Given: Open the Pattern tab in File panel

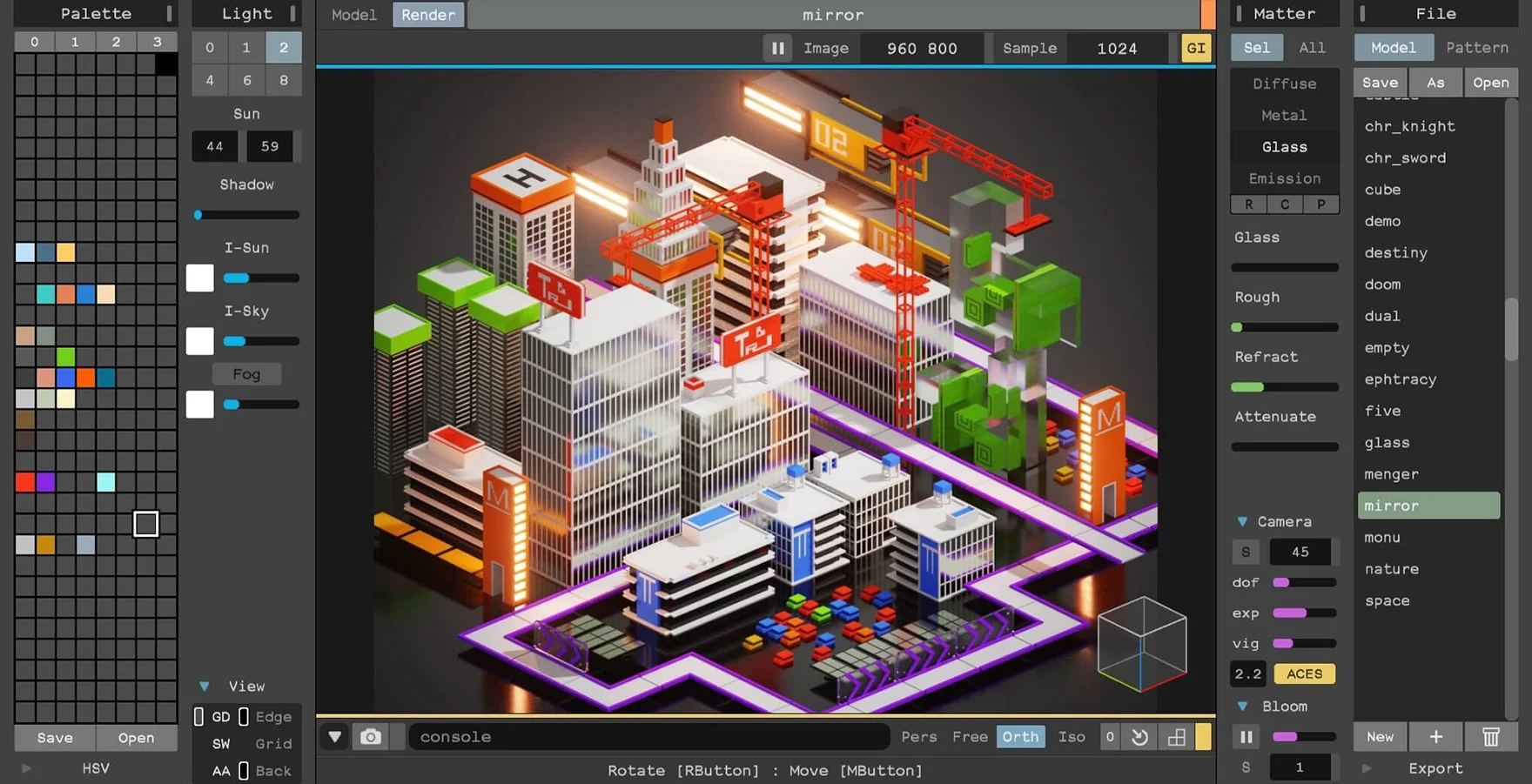Looking at the screenshot, I should point(1476,48).
